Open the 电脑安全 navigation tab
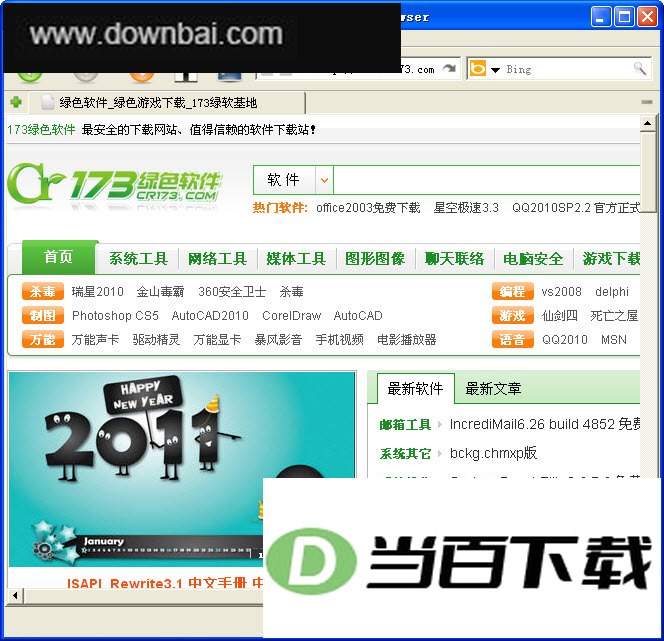This screenshot has width=664, height=641. [x=533, y=259]
